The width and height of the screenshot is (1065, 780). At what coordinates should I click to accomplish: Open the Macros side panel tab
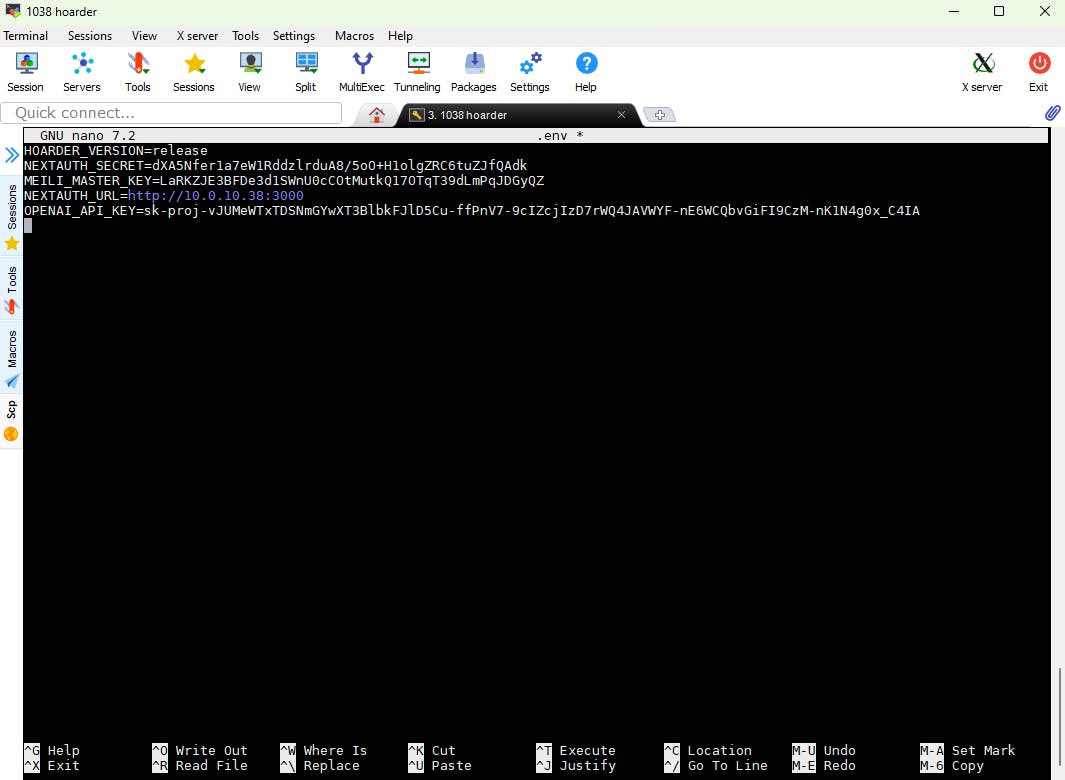(x=12, y=359)
